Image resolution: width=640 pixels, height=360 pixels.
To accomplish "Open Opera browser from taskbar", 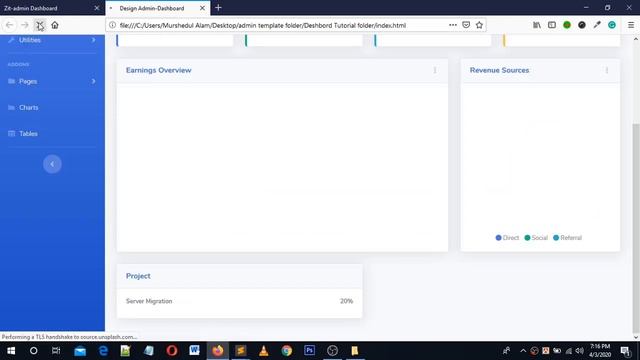I will click(x=172, y=351).
